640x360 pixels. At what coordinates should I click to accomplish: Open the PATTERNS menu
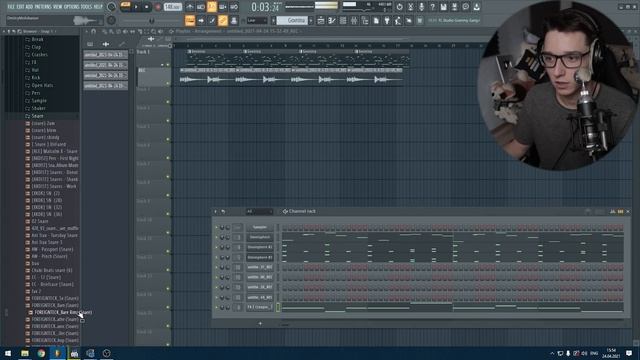point(42,7)
